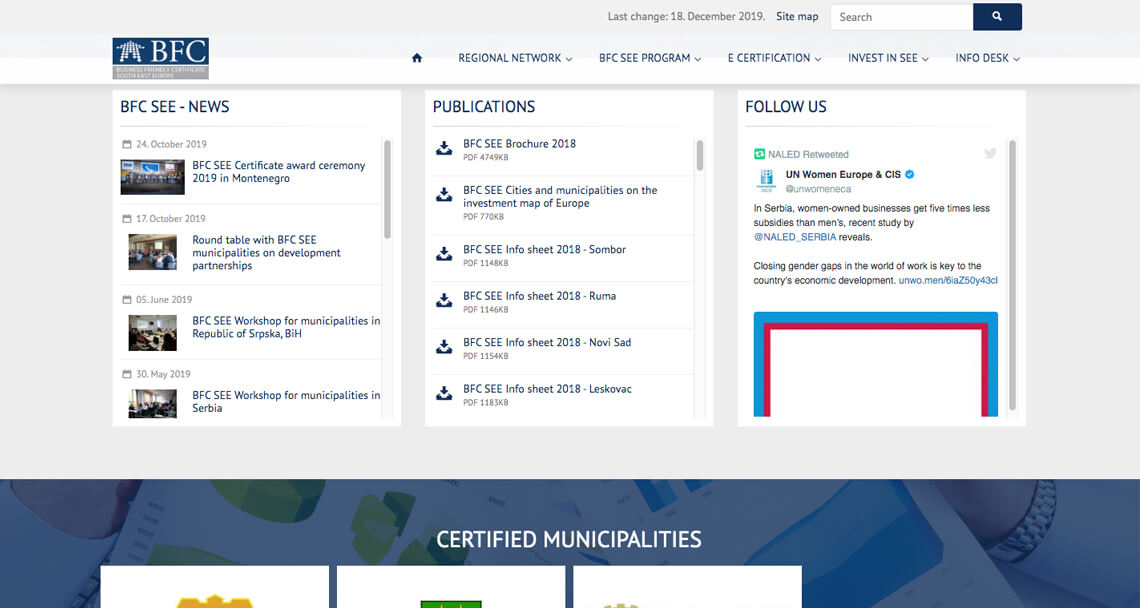Click the BFC logo in header
Screen dimensions: 1140x608
(161, 58)
